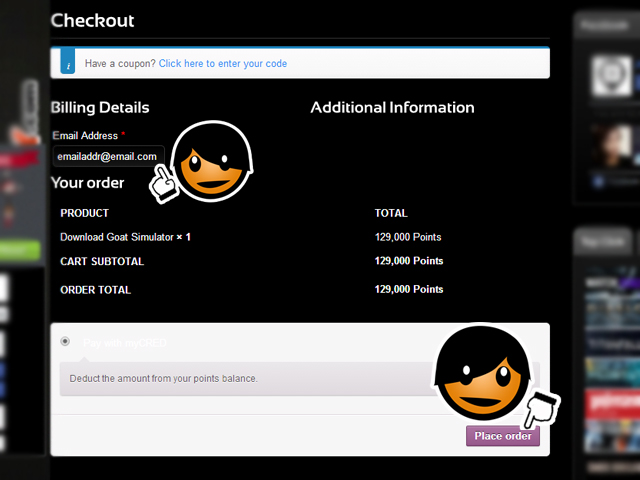
Task: Select the Pay with myCRED radio button
Action: (65, 341)
